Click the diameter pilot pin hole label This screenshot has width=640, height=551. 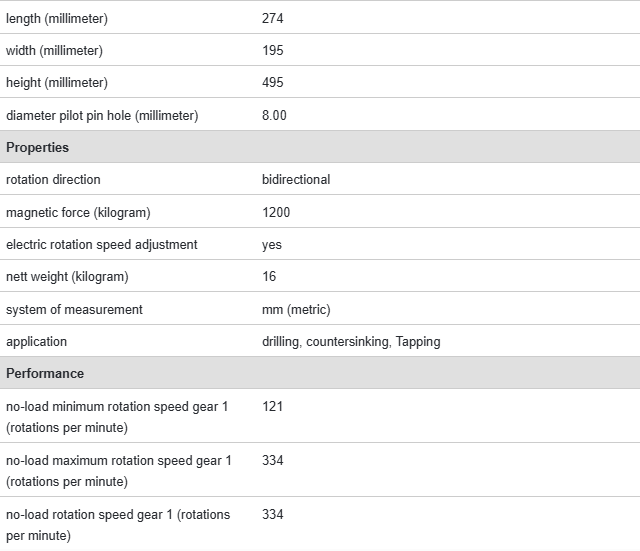pos(102,115)
